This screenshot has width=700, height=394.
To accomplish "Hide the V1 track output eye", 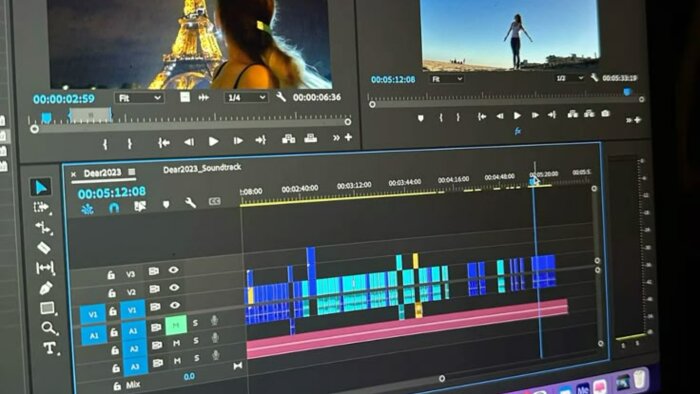I will (x=175, y=306).
